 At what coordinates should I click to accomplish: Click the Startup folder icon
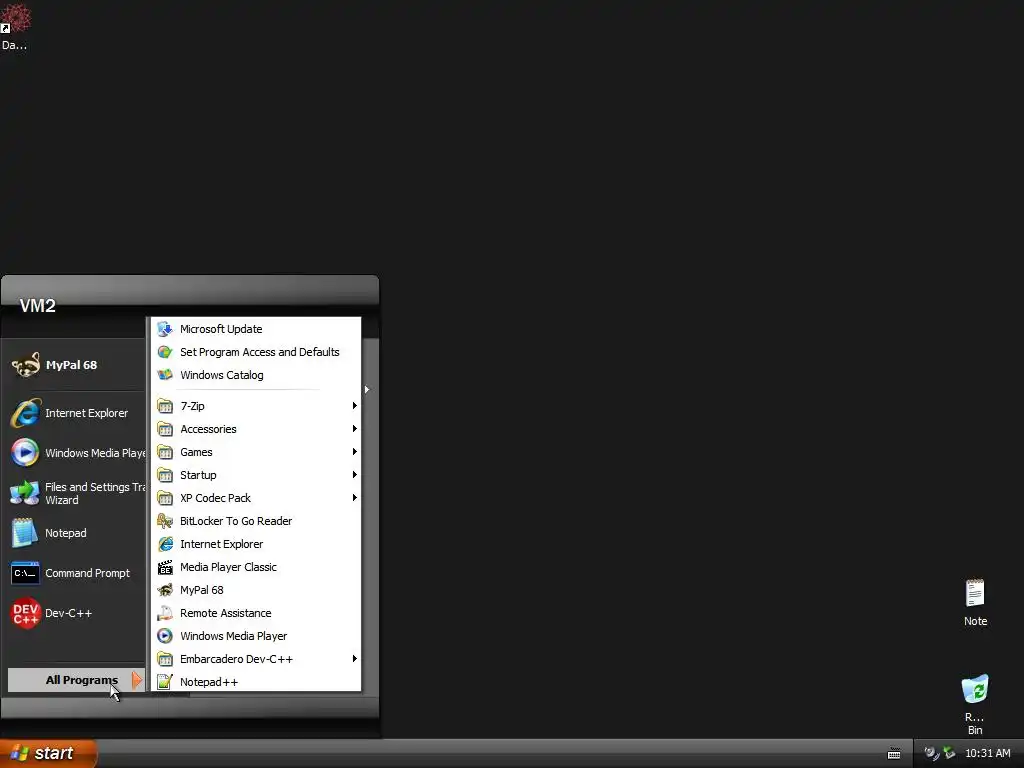(165, 475)
